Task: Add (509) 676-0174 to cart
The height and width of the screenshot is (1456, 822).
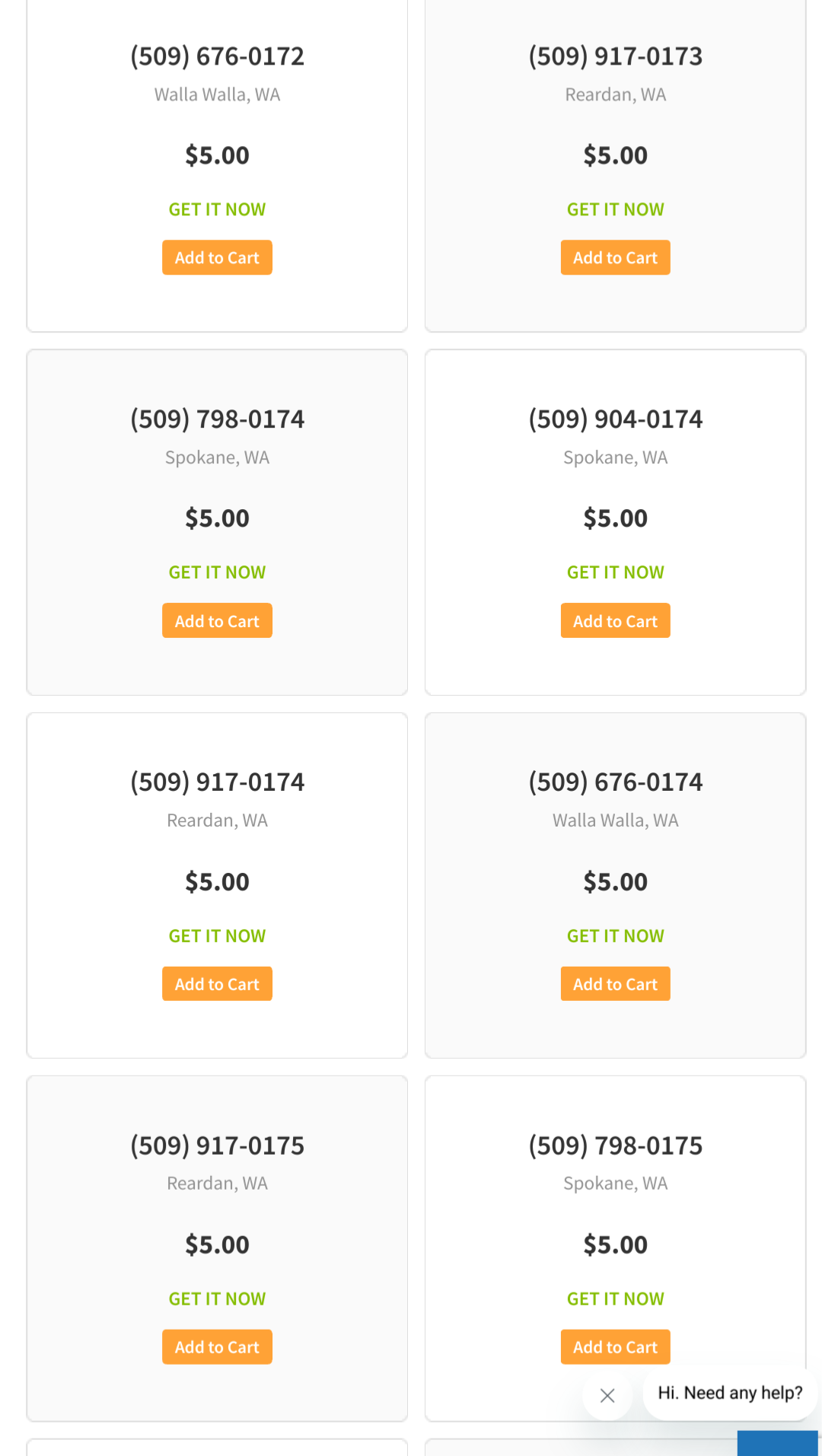Action: pyautogui.click(x=615, y=984)
